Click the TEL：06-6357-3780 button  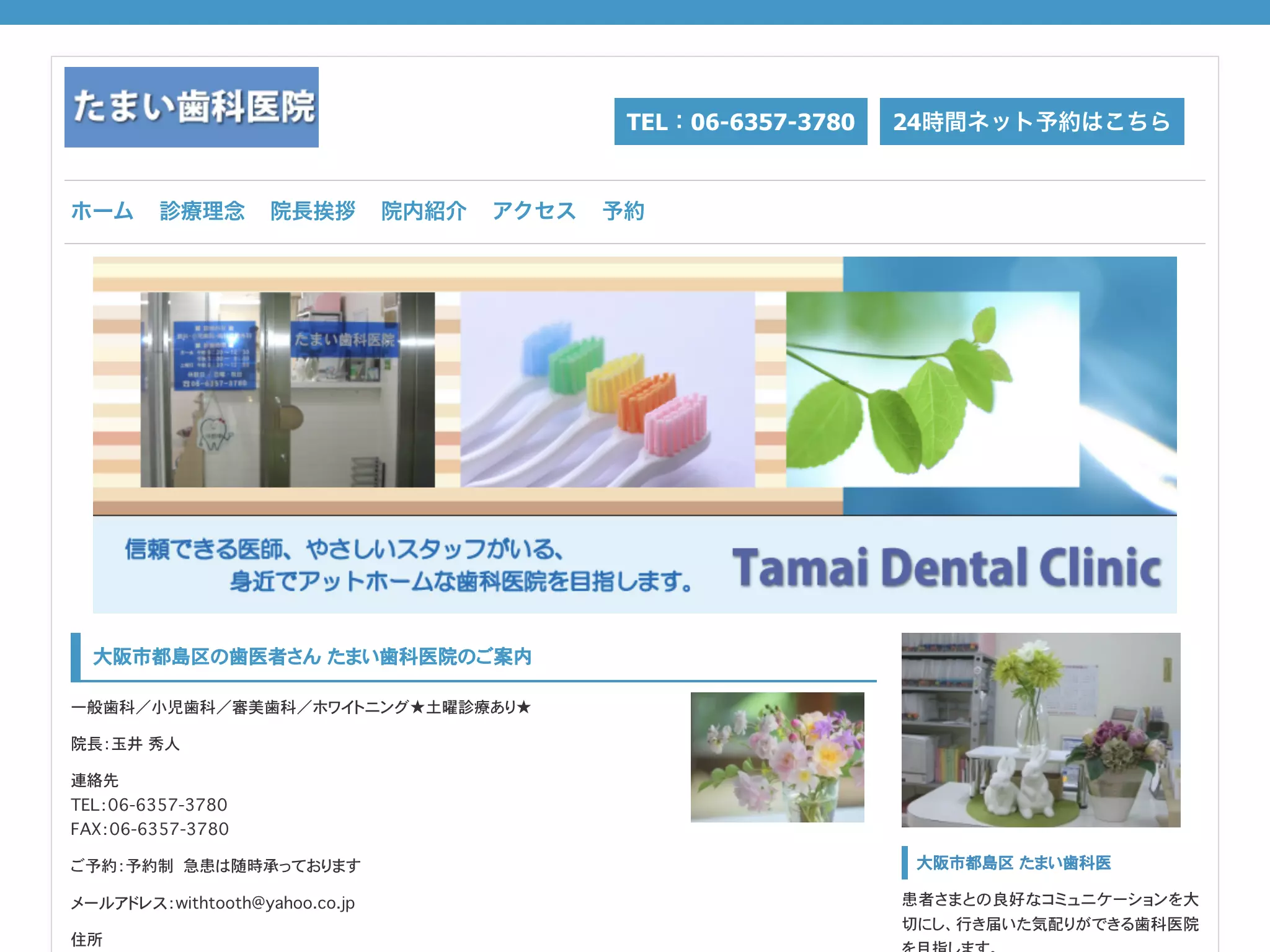click(x=740, y=121)
